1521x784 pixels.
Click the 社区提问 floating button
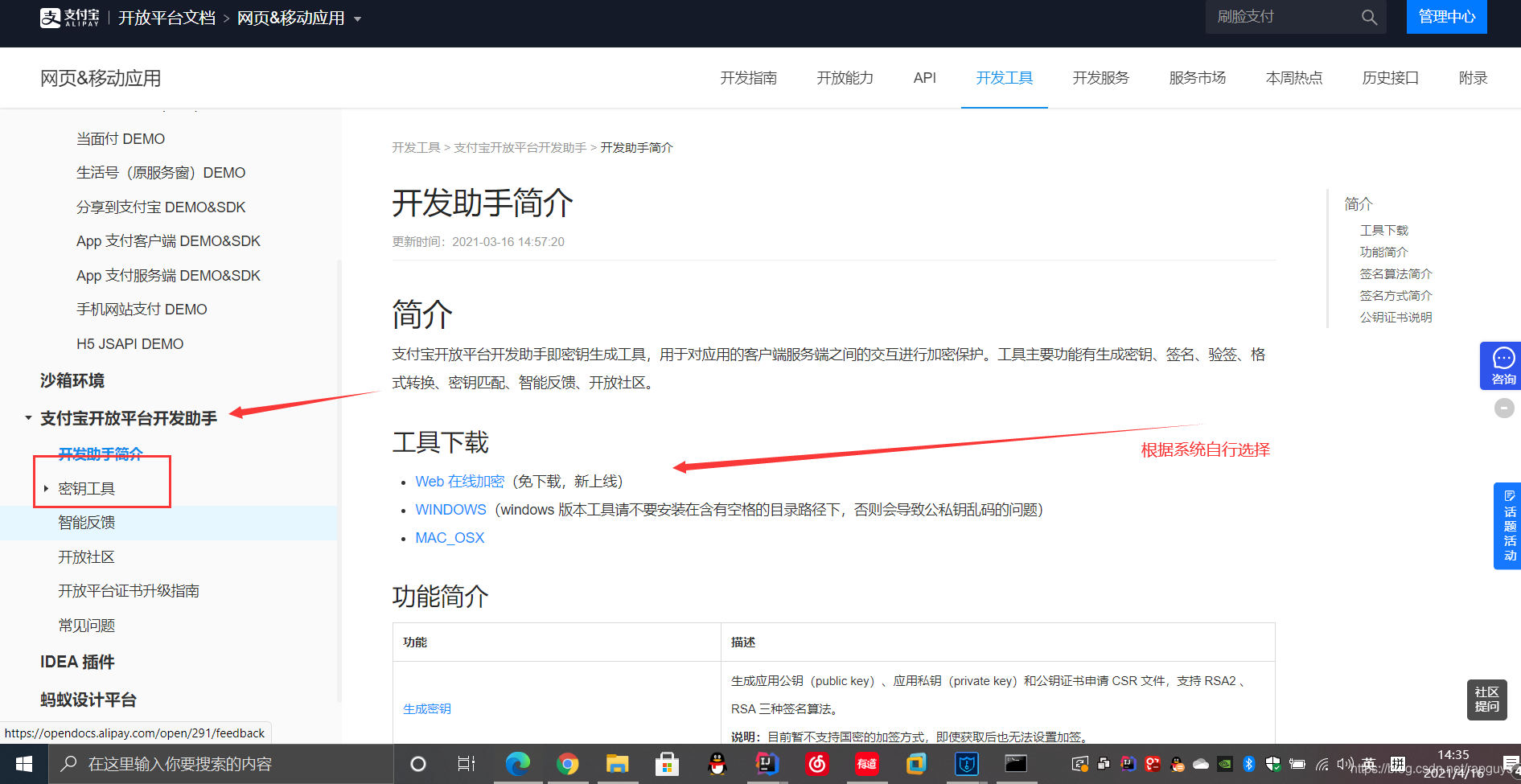click(1486, 699)
